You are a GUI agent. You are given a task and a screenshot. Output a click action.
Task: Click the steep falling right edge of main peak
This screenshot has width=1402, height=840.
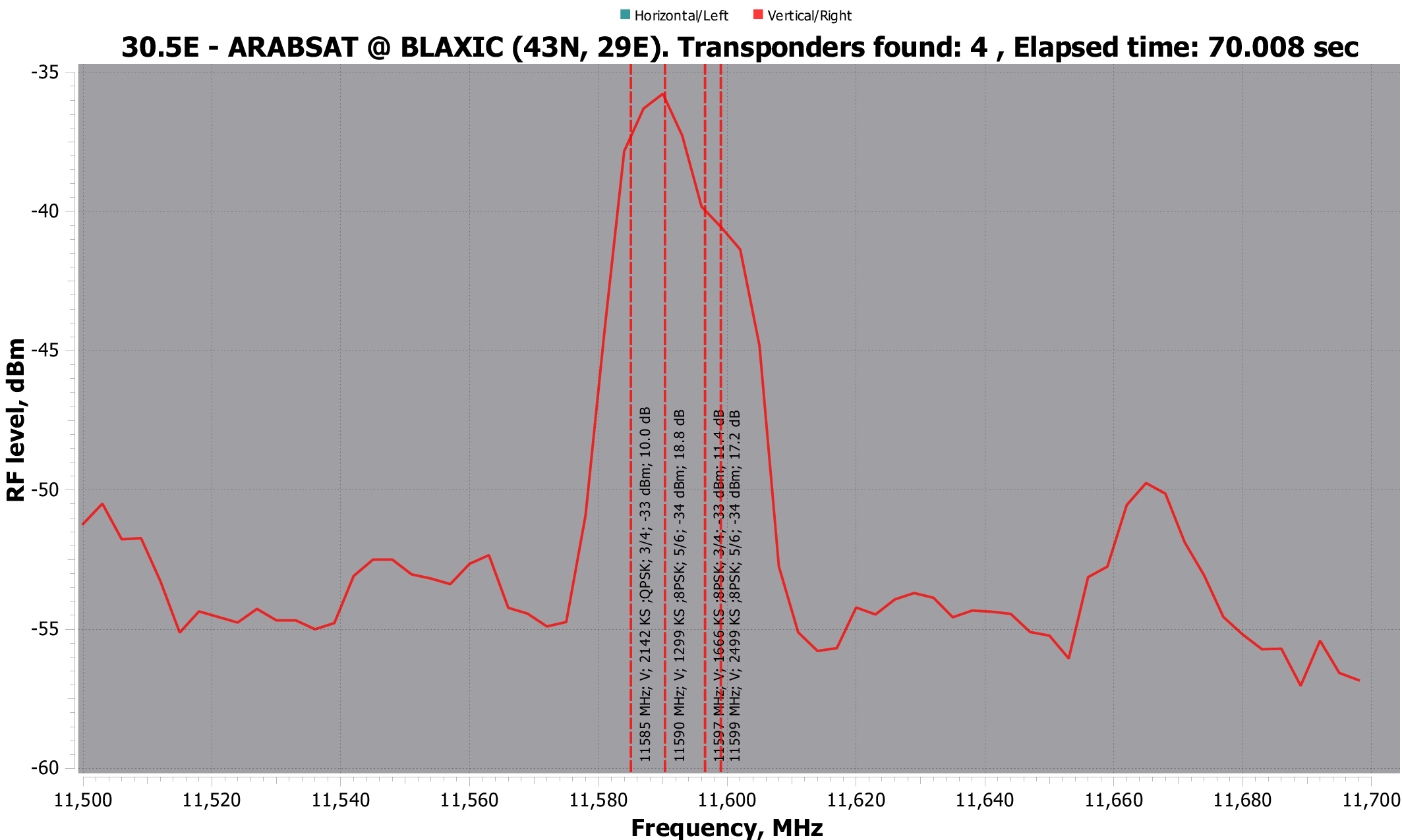pos(769,455)
